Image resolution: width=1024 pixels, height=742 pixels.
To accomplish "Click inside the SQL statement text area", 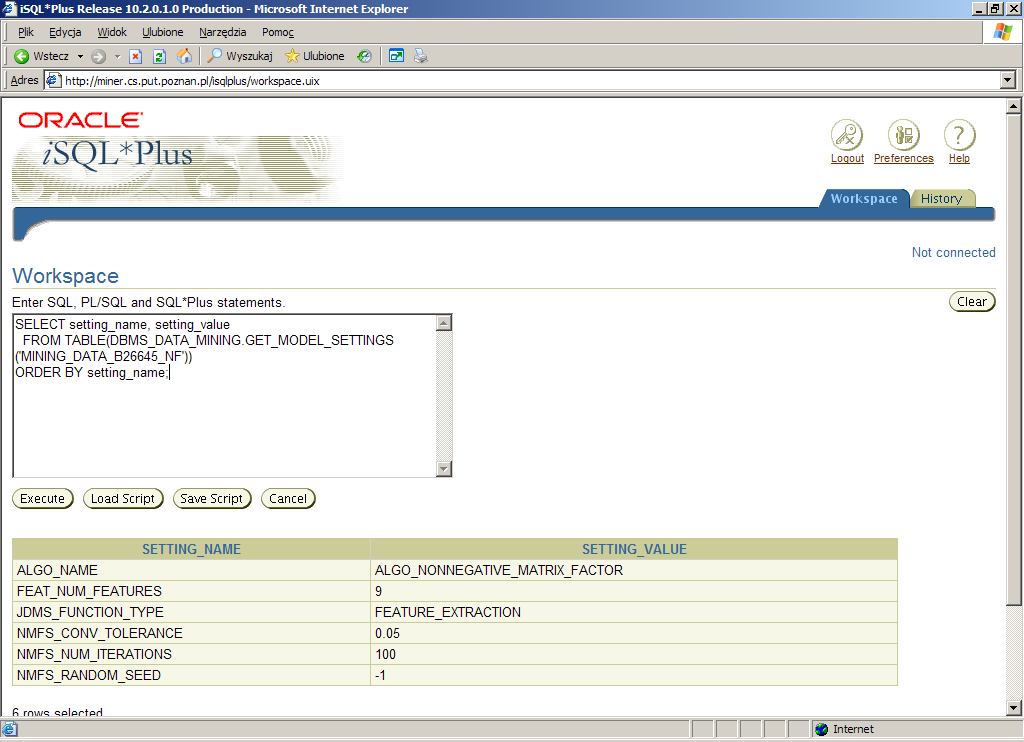I will point(225,396).
